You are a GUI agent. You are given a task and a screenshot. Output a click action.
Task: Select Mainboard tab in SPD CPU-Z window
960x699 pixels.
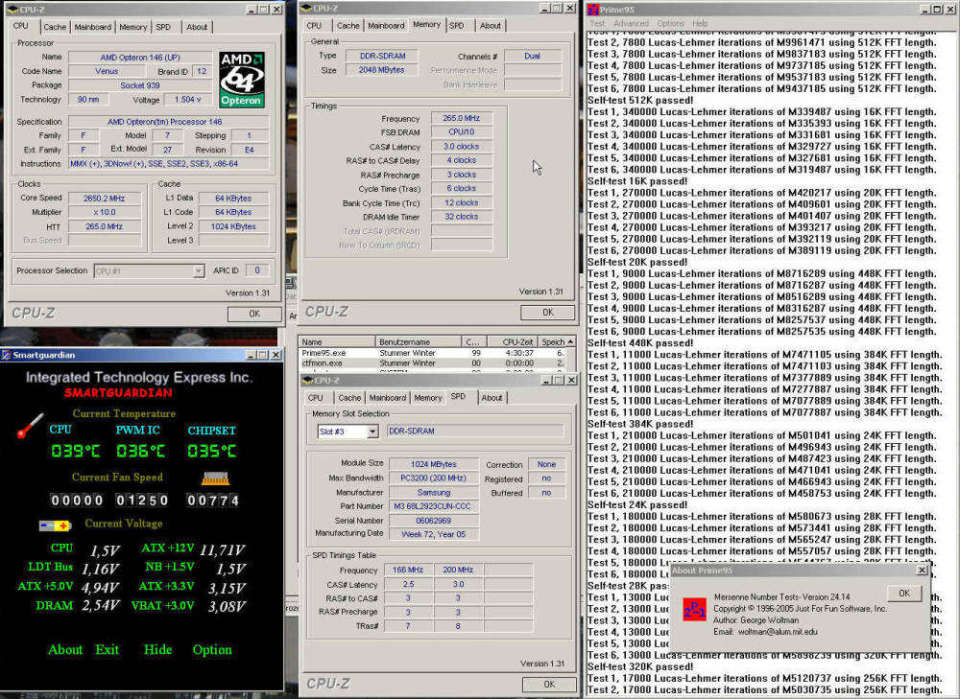click(387, 398)
